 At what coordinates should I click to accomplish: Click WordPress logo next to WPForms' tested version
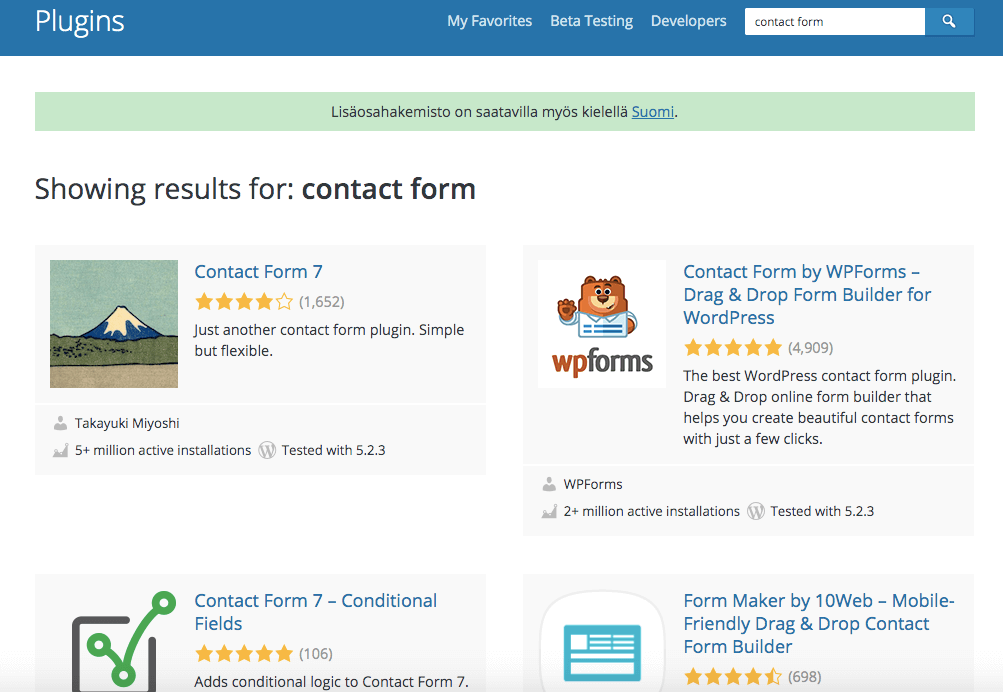755,511
